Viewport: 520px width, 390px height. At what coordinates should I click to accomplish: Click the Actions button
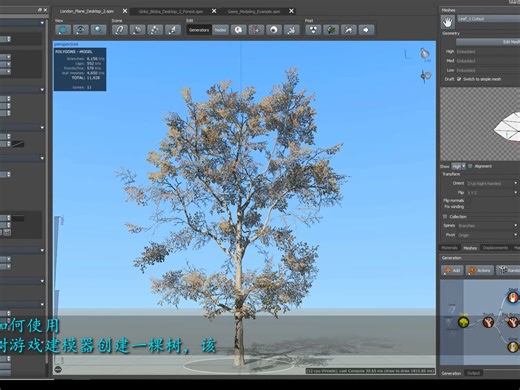[479, 270]
